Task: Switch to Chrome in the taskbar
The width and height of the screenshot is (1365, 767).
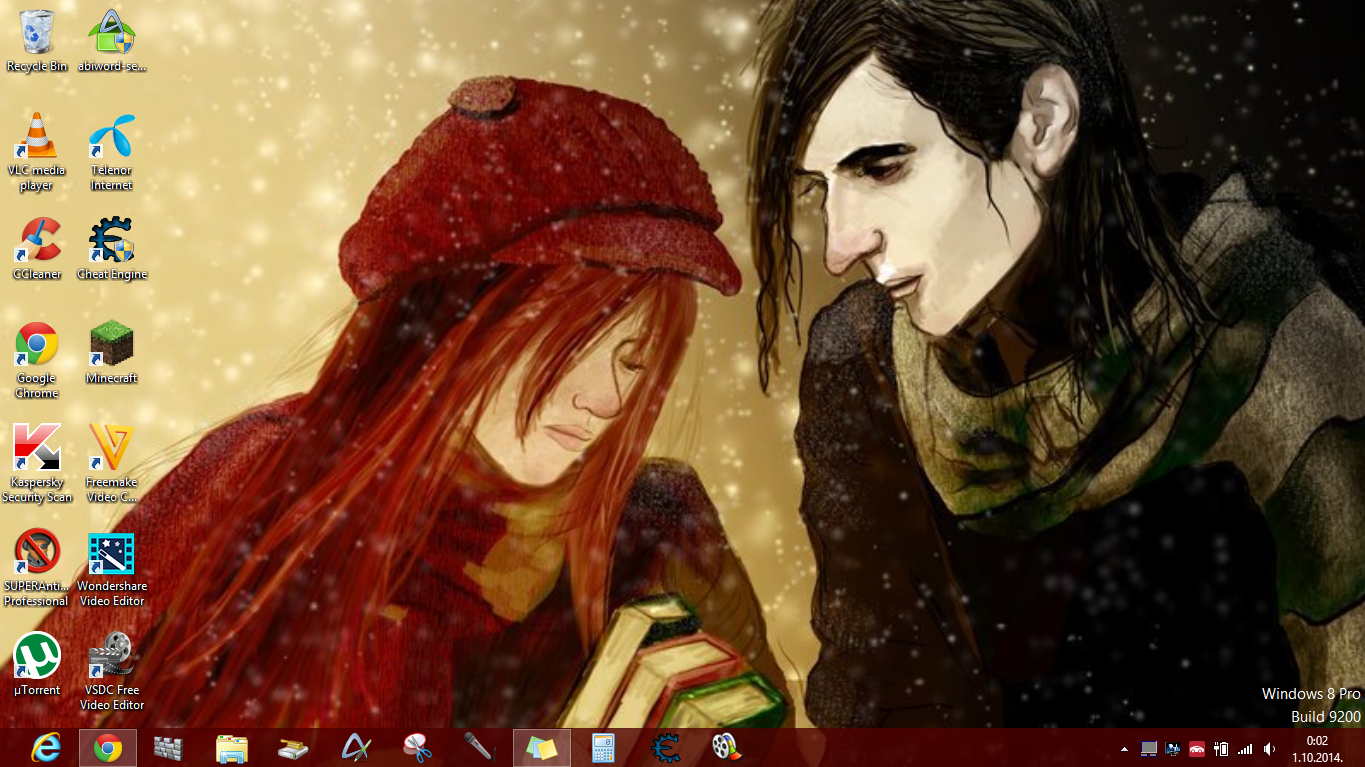Action: click(x=108, y=748)
